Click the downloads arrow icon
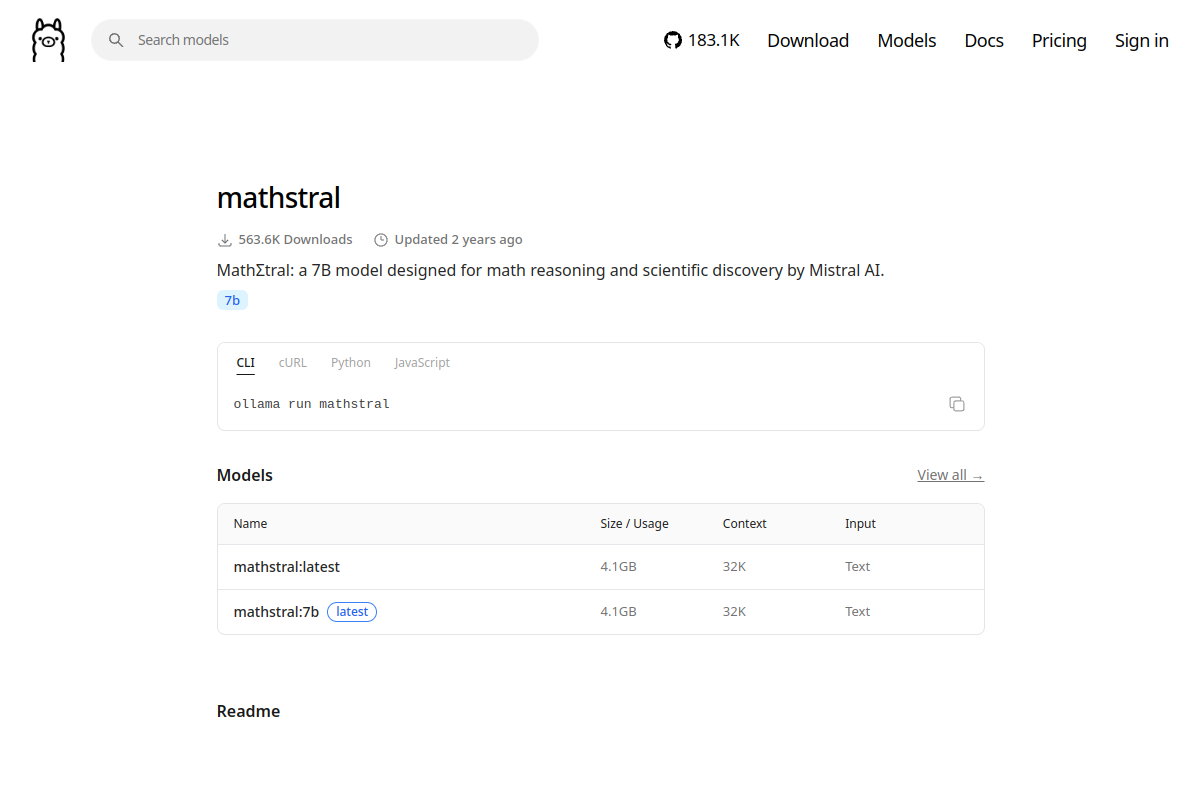This screenshot has height=800, width=1200. 224,240
